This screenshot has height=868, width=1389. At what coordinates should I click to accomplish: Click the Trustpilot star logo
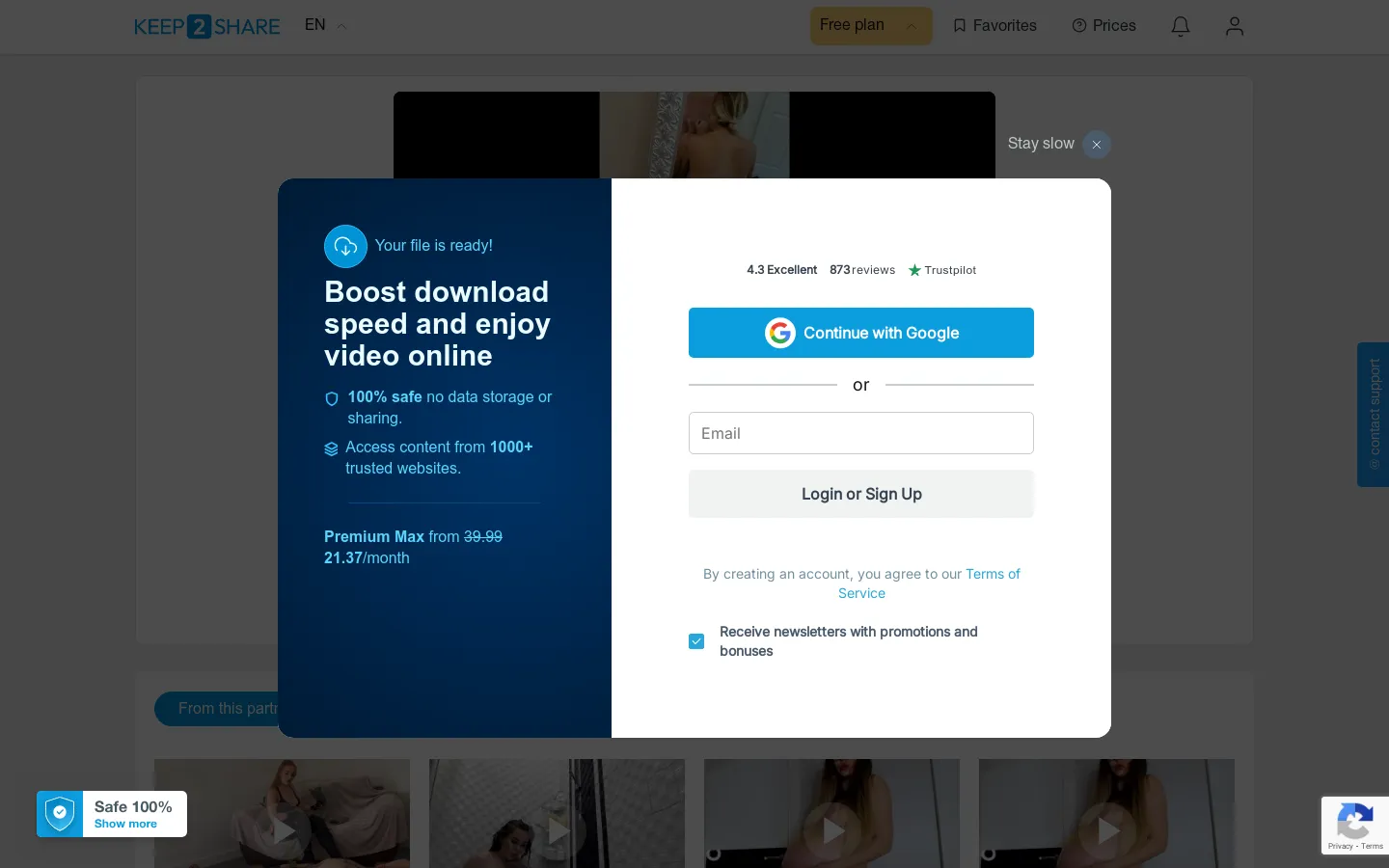coord(914,270)
